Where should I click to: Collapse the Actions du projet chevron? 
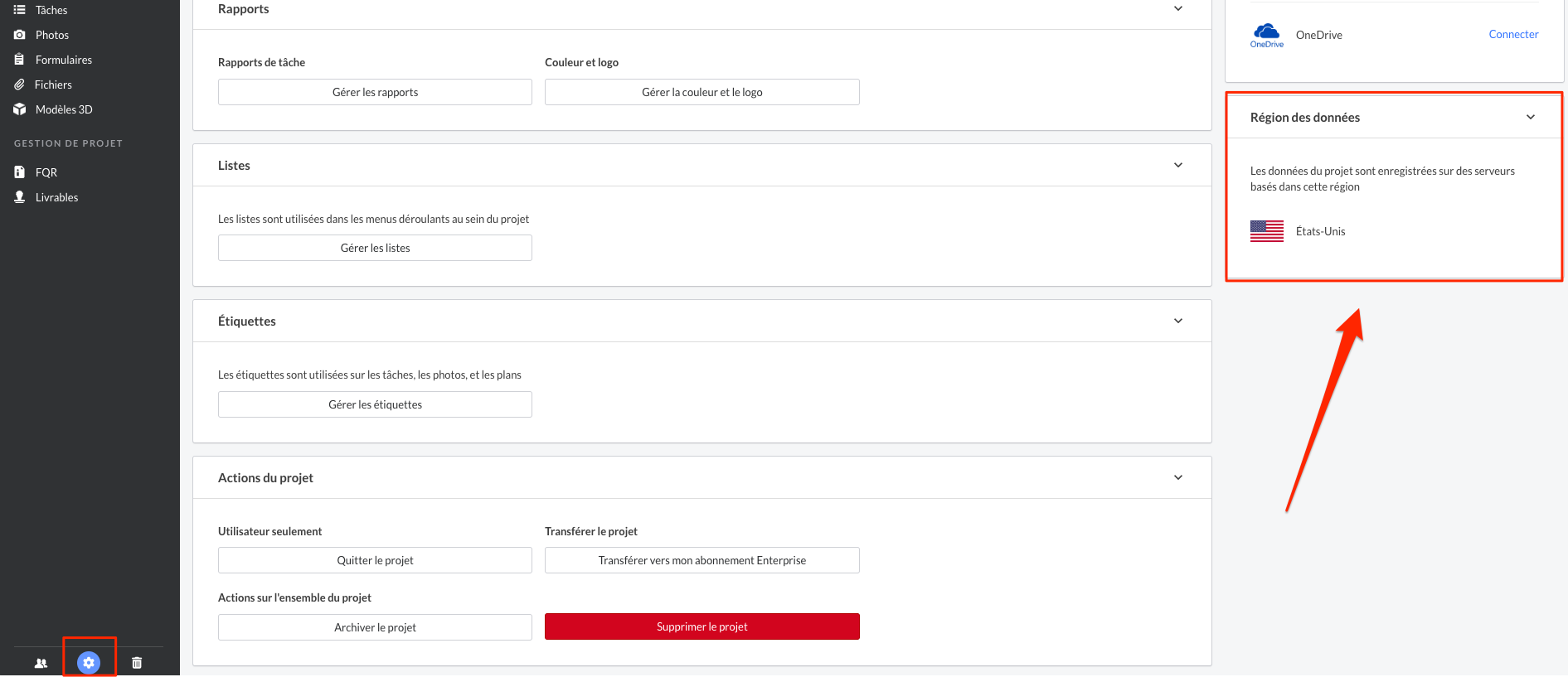(x=1178, y=477)
